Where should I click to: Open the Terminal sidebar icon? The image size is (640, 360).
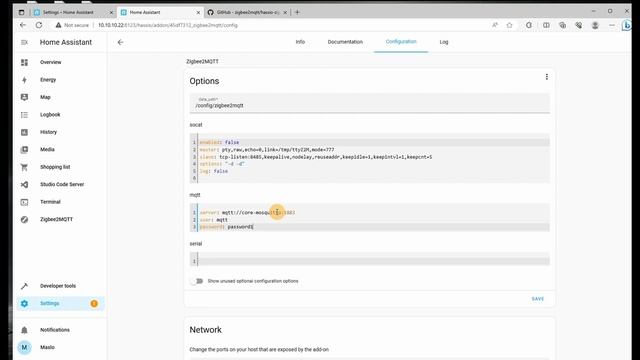coord(24,202)
